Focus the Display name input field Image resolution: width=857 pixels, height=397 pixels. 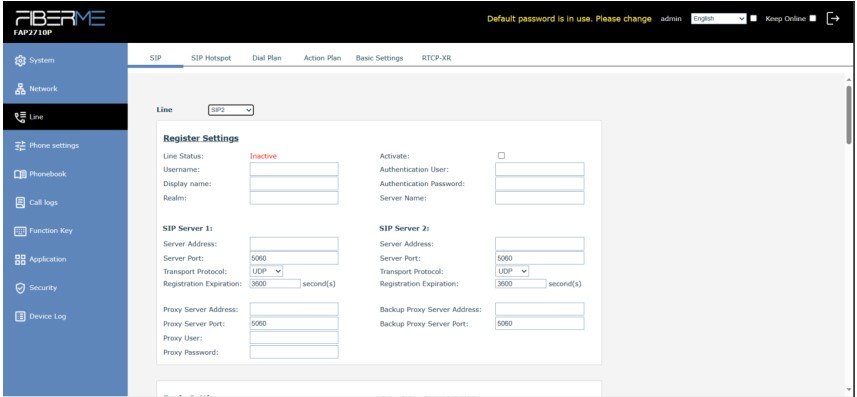click(x=294, y=184)
